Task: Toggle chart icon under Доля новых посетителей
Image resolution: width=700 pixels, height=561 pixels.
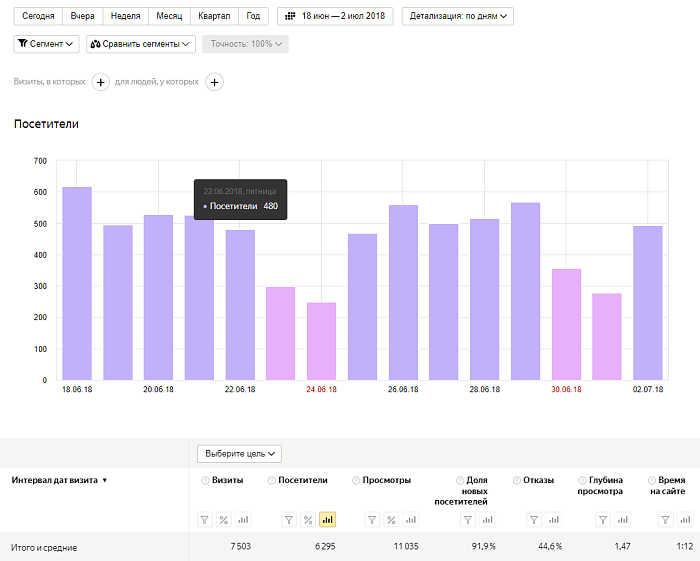Action: click(488, 520)
